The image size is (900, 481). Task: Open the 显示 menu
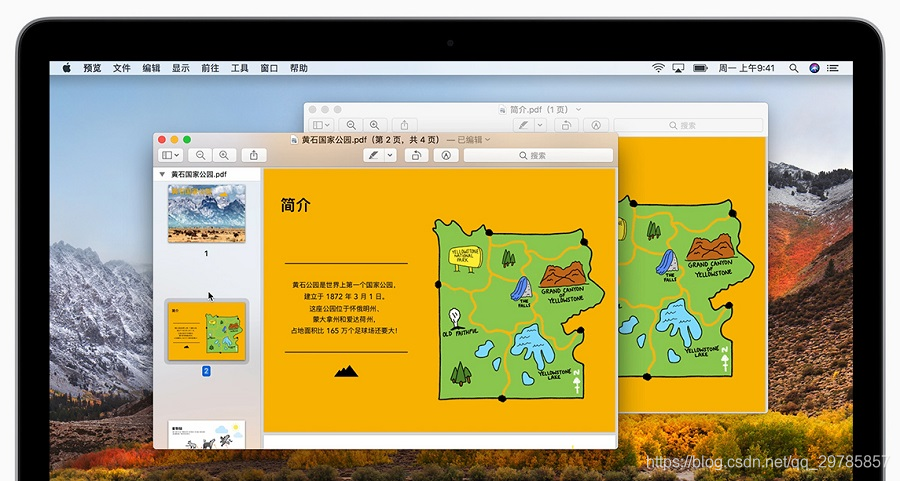tap(181, 68)
